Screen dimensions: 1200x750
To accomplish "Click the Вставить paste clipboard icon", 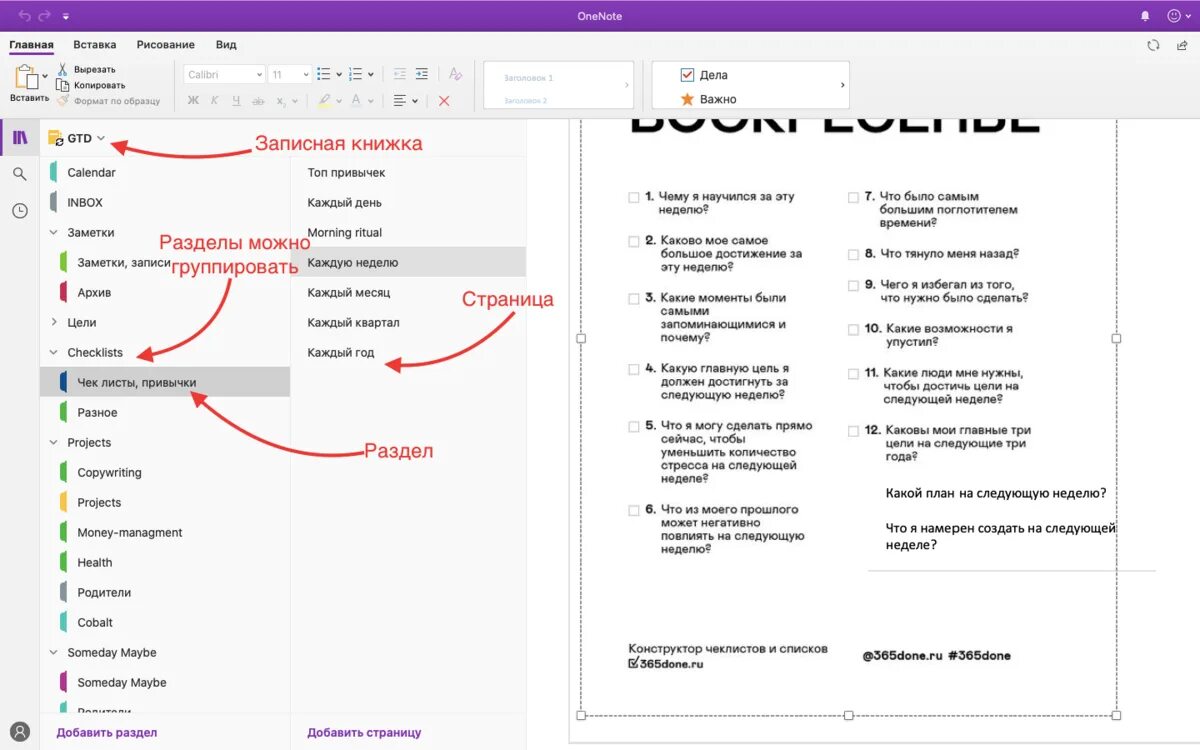I will coord(26,77).
